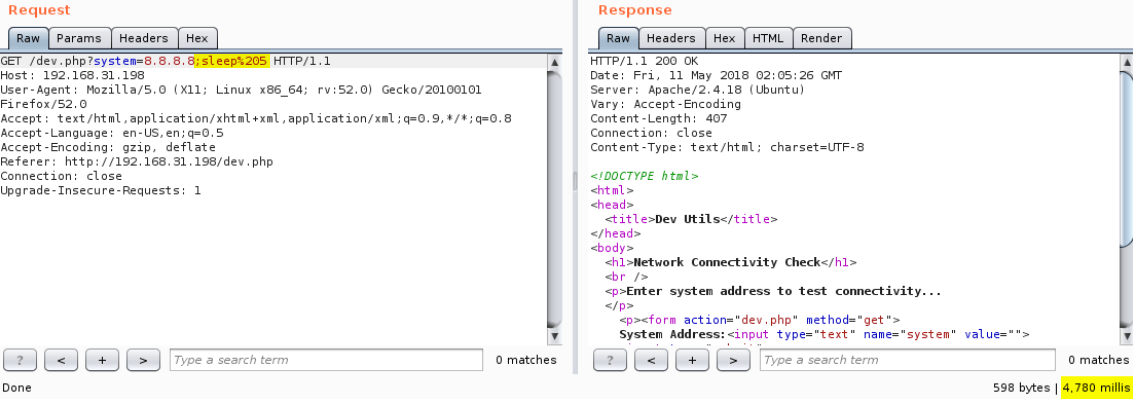
Task: Open the Response HTML tab
Action: pos(768,38)
